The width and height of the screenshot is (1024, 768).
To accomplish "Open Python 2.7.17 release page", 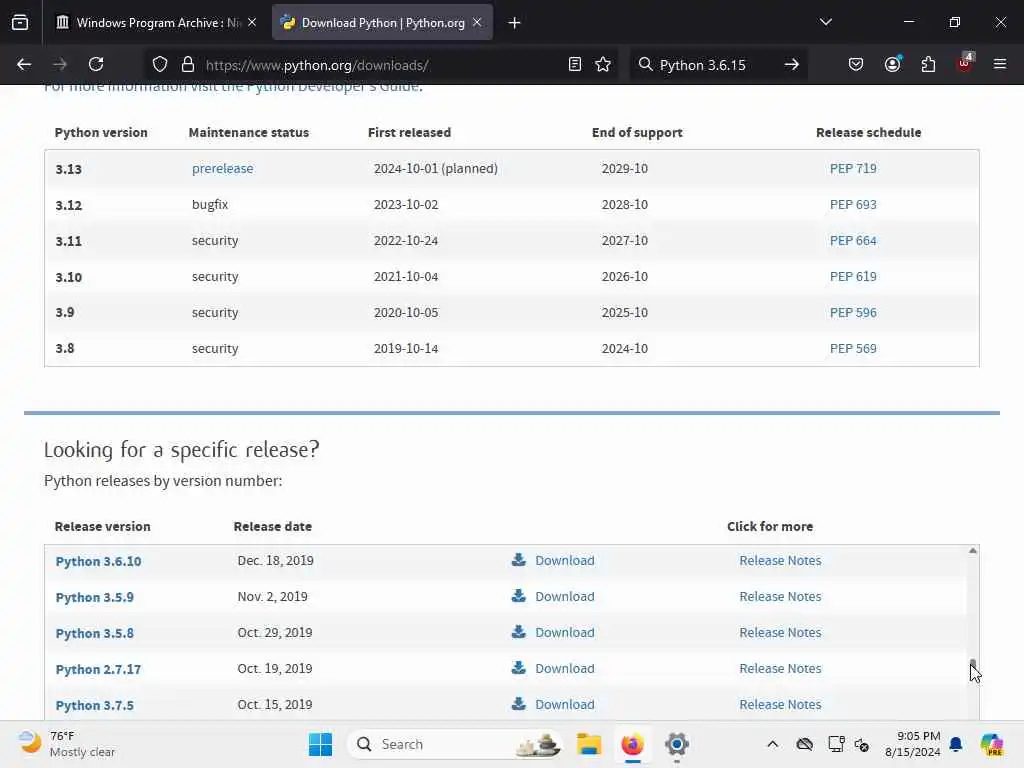I will pyautogui.click(x=98, y=669).
